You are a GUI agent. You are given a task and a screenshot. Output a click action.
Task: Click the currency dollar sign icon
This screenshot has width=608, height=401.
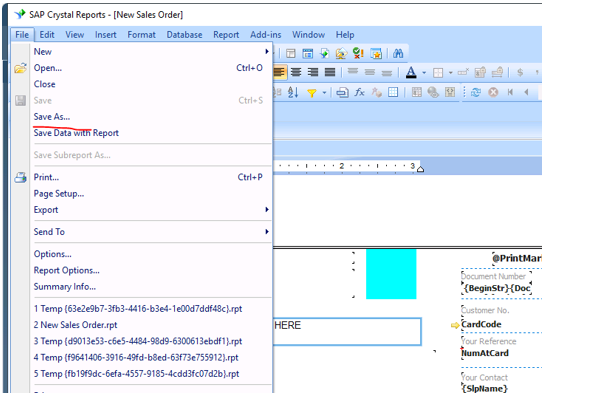pyautogui.click(x=520, y=72)
